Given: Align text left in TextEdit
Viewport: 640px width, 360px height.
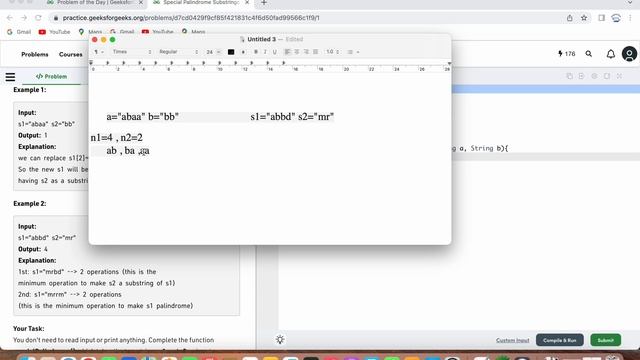Looking at the screenshot, I should (x=287, y=52).
